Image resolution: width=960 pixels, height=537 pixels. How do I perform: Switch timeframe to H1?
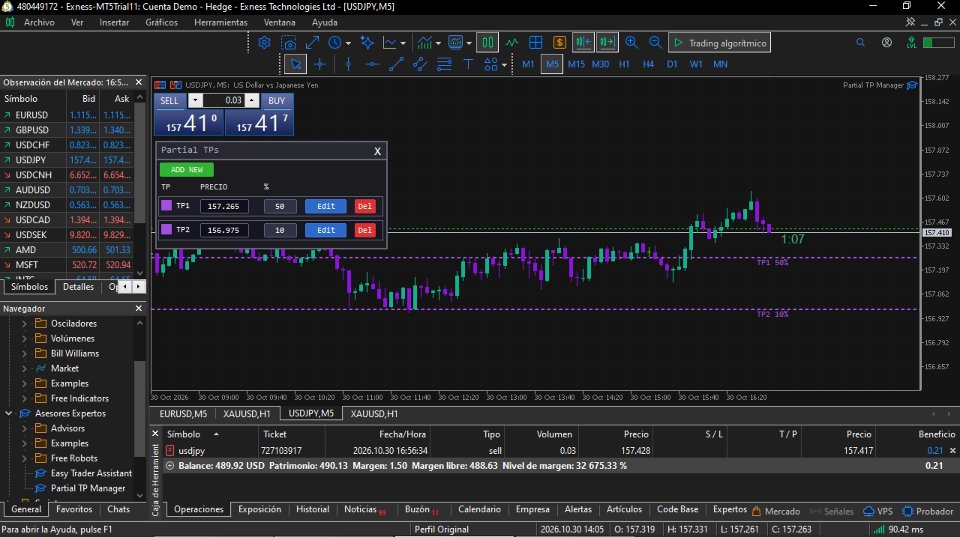point(624,64)
